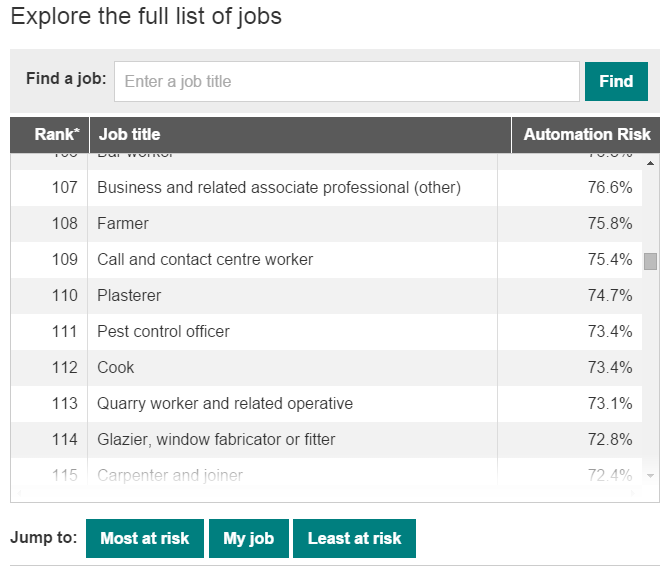Jump to Most at risk jobs

click(145, 538)
